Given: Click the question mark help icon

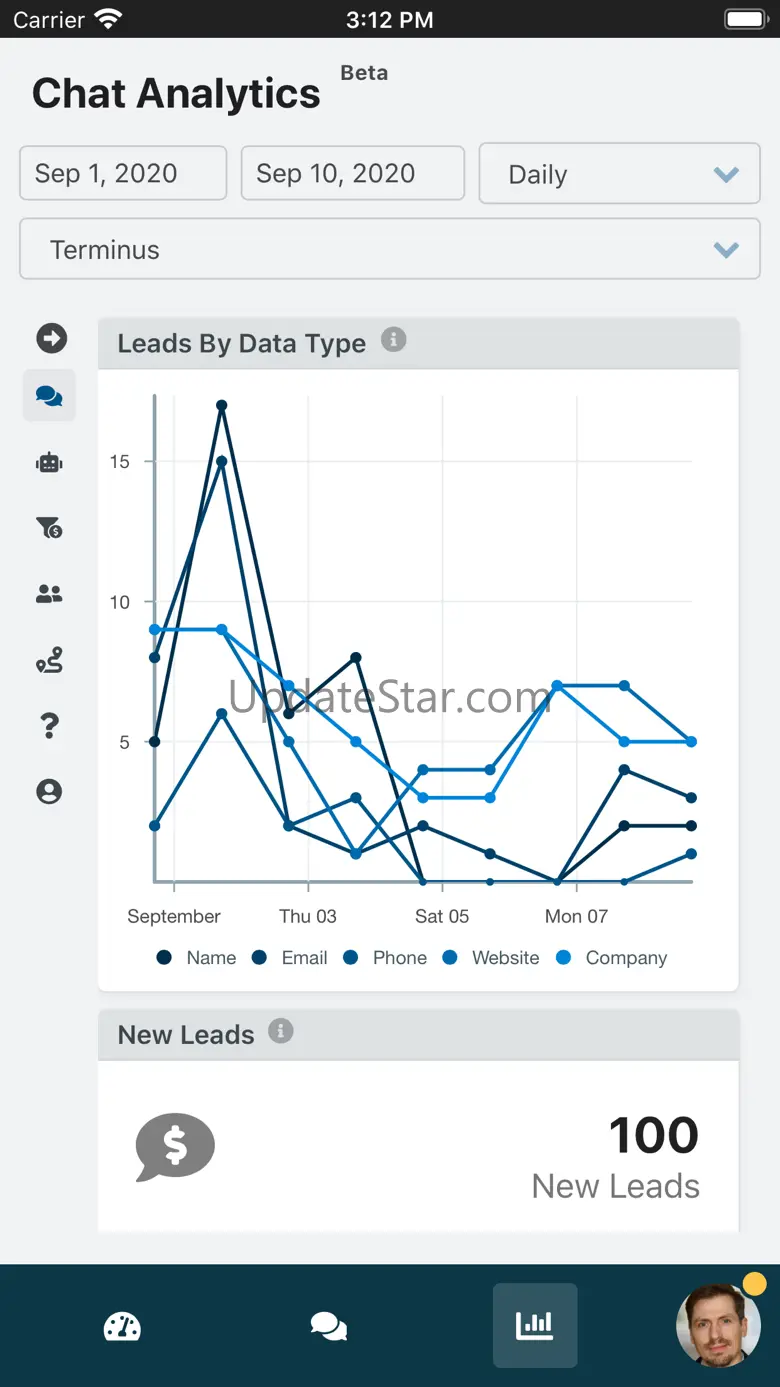Looking at the screenshot, I should tap(49, 726).
